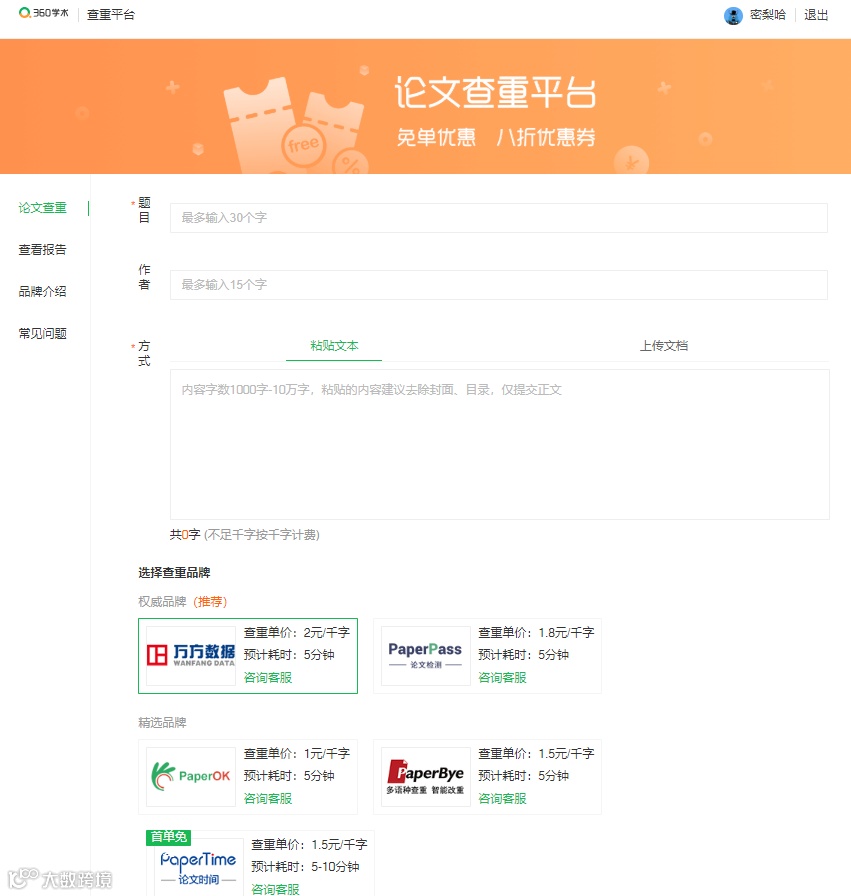Image resolution: width=851 pixels, height=896 pixels.
Task: Click 咨询客服 for 万方数据
Action: tap(268, 678)
